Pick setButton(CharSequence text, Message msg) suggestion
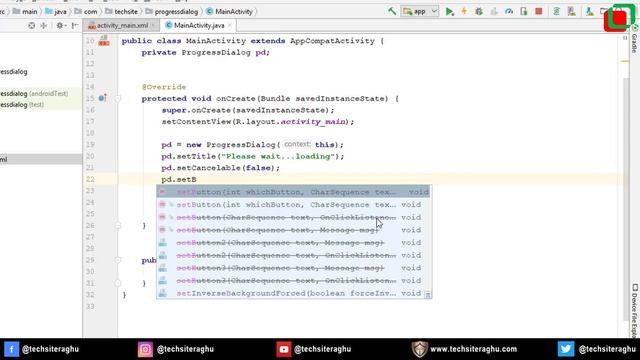 coord(293,230)
